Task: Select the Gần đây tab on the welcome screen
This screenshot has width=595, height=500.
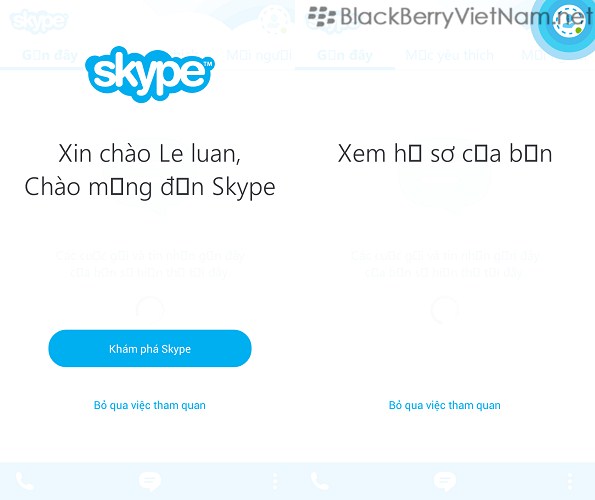Action: (x=50, y=55)
